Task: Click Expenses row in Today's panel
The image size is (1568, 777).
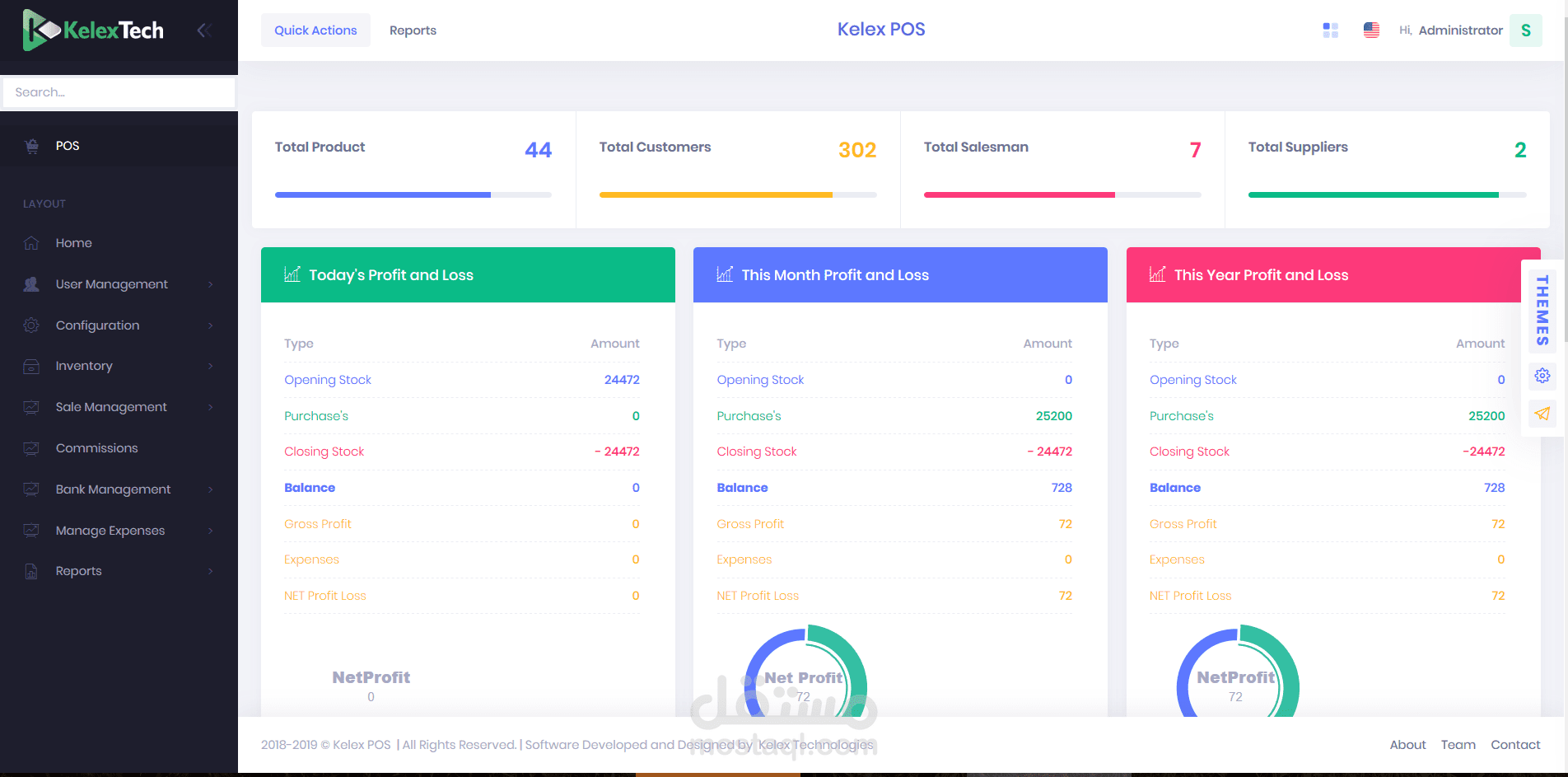Action: pos(462,559)
